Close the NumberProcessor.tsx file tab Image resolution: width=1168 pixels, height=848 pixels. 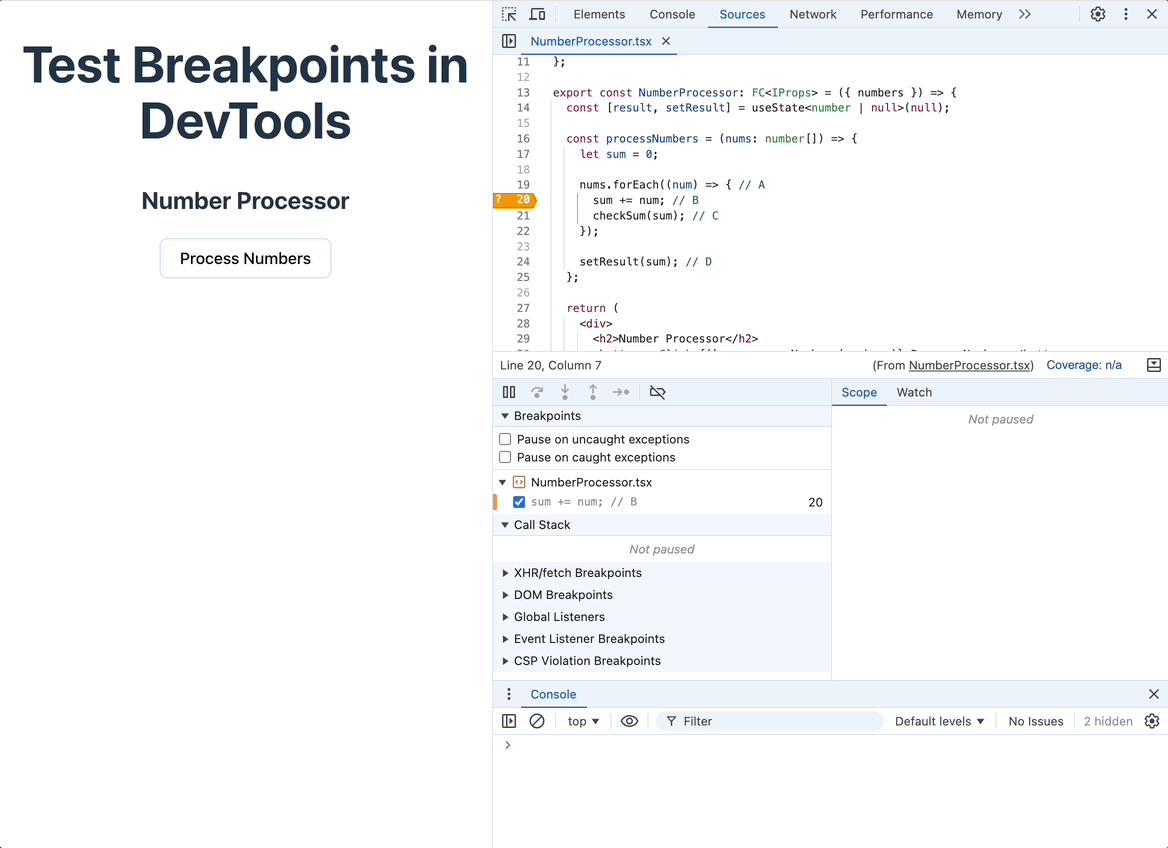666,41
